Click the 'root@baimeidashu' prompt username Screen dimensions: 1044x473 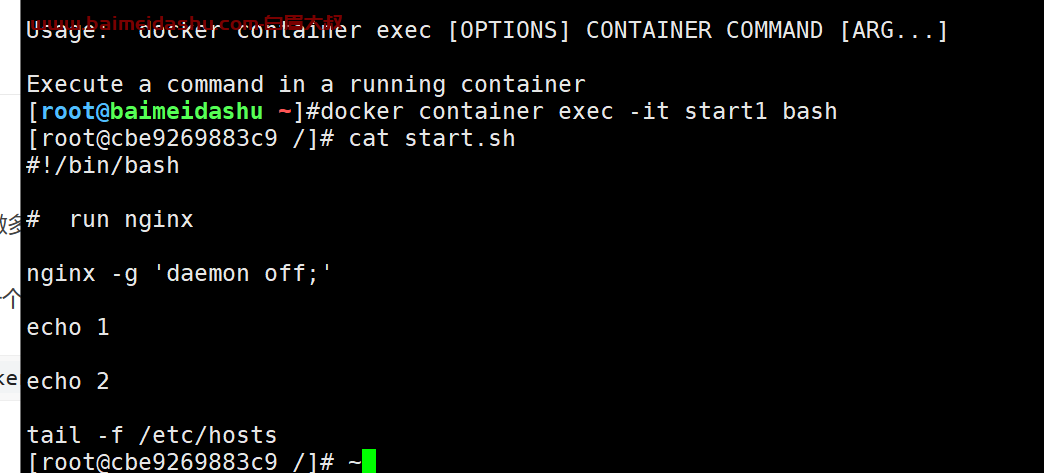coord(152,111)
